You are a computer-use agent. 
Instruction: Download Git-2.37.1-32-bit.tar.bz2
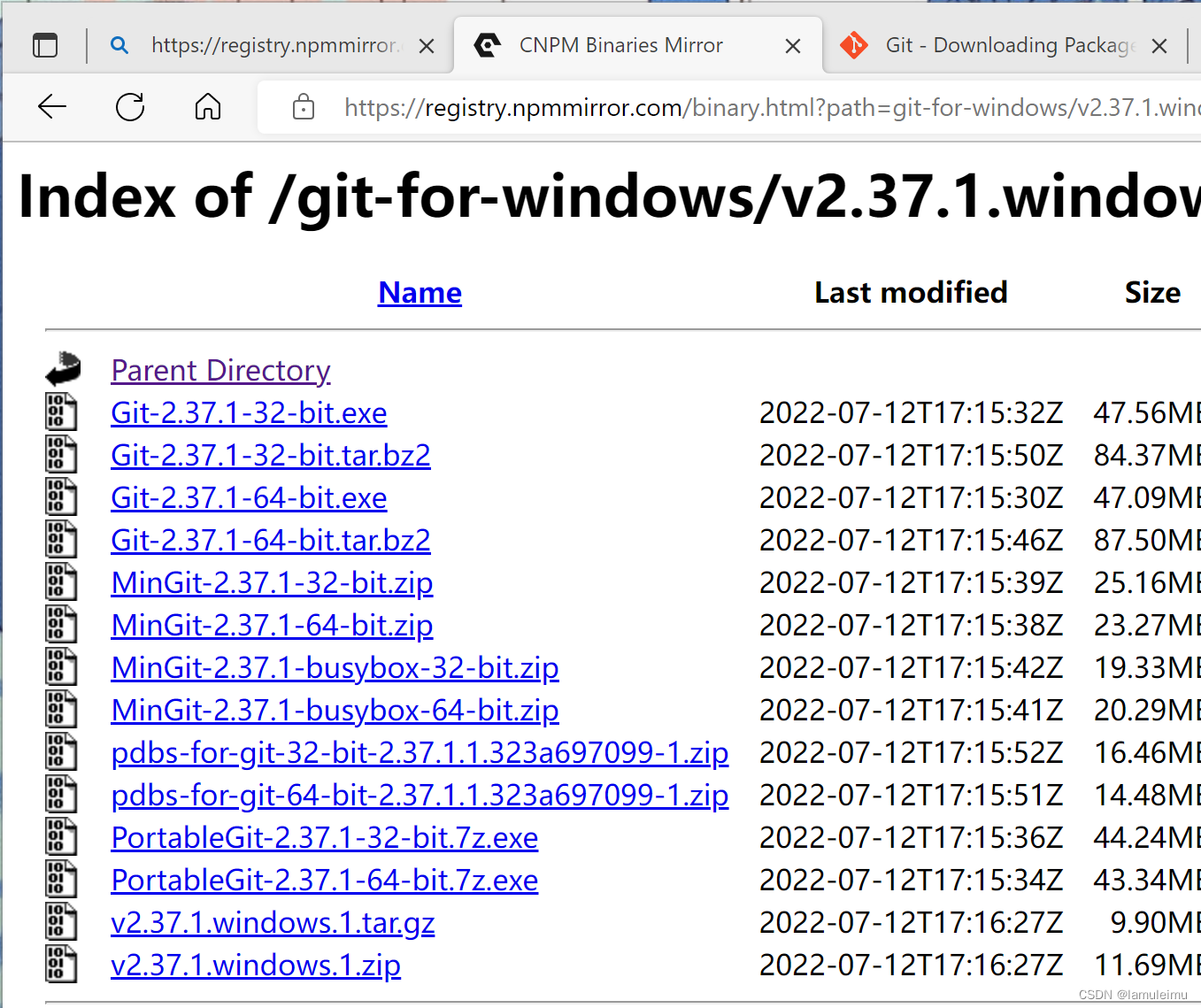(x=271, y=455)
